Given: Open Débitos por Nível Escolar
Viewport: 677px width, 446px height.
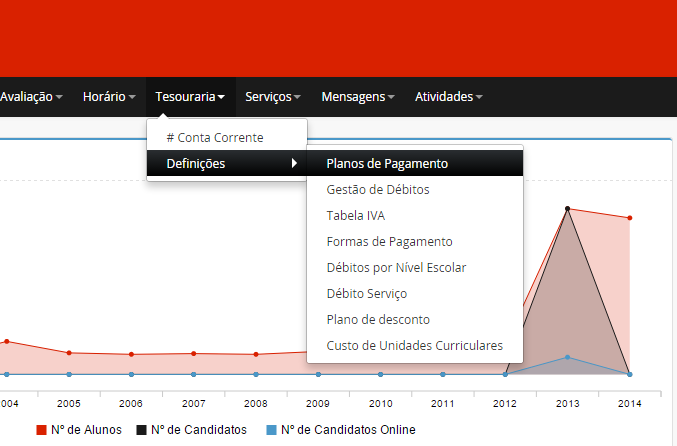Looking at the screenshot, I should pyautogui.click(x=396, y=268).
